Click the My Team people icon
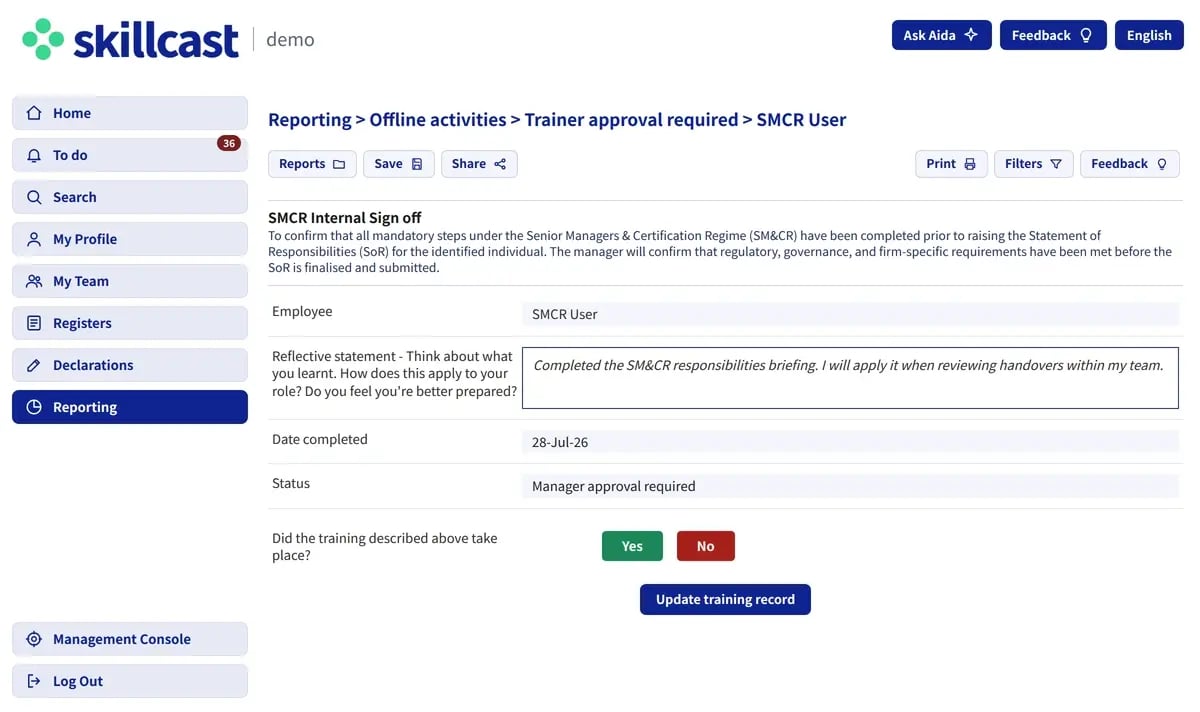1200x712 pixels. pos(34,281)
